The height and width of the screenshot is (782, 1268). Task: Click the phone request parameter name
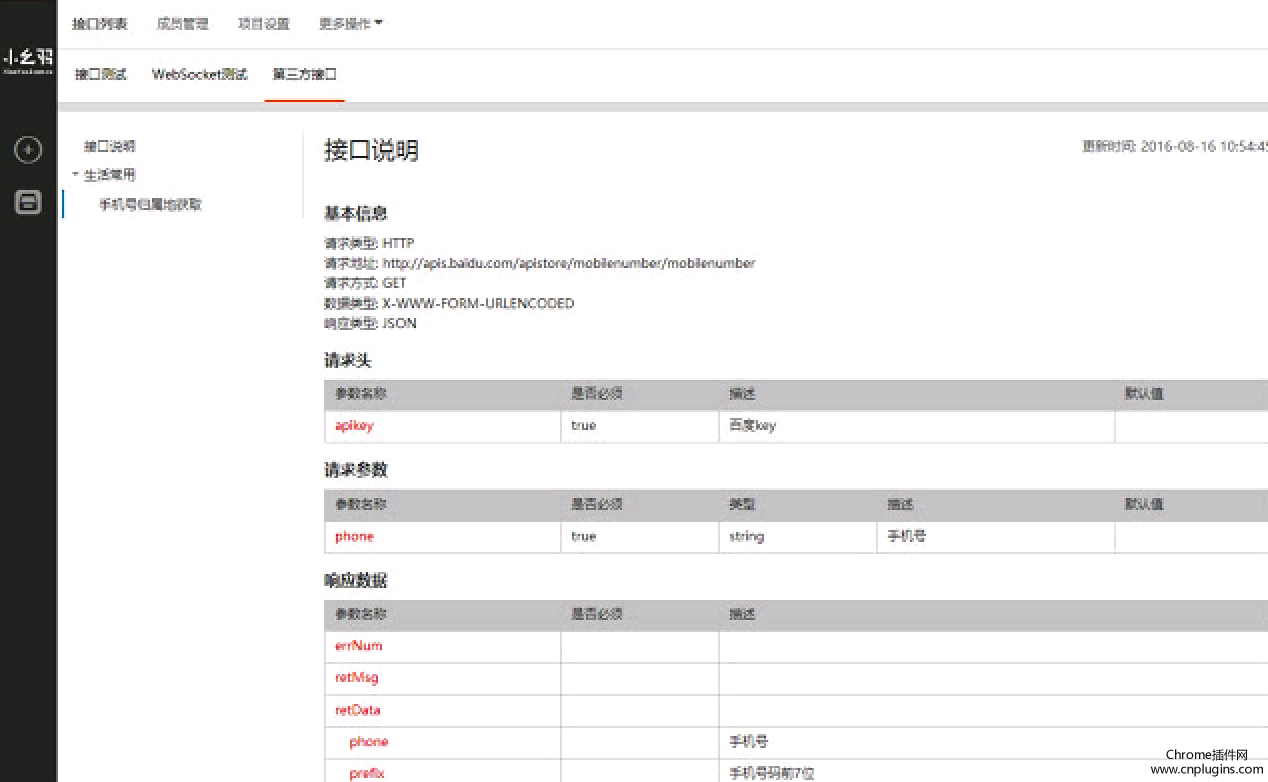(354, 536)
